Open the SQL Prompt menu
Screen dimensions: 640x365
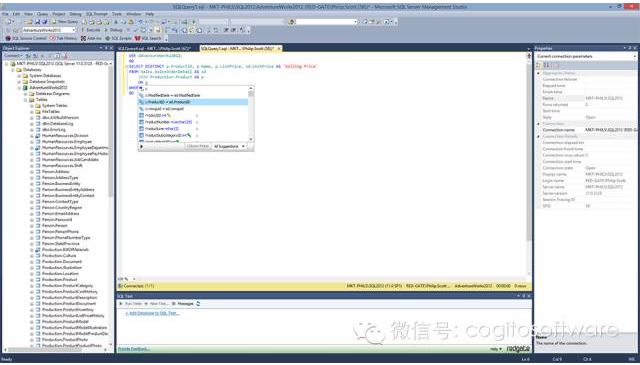tap(96, 14)
